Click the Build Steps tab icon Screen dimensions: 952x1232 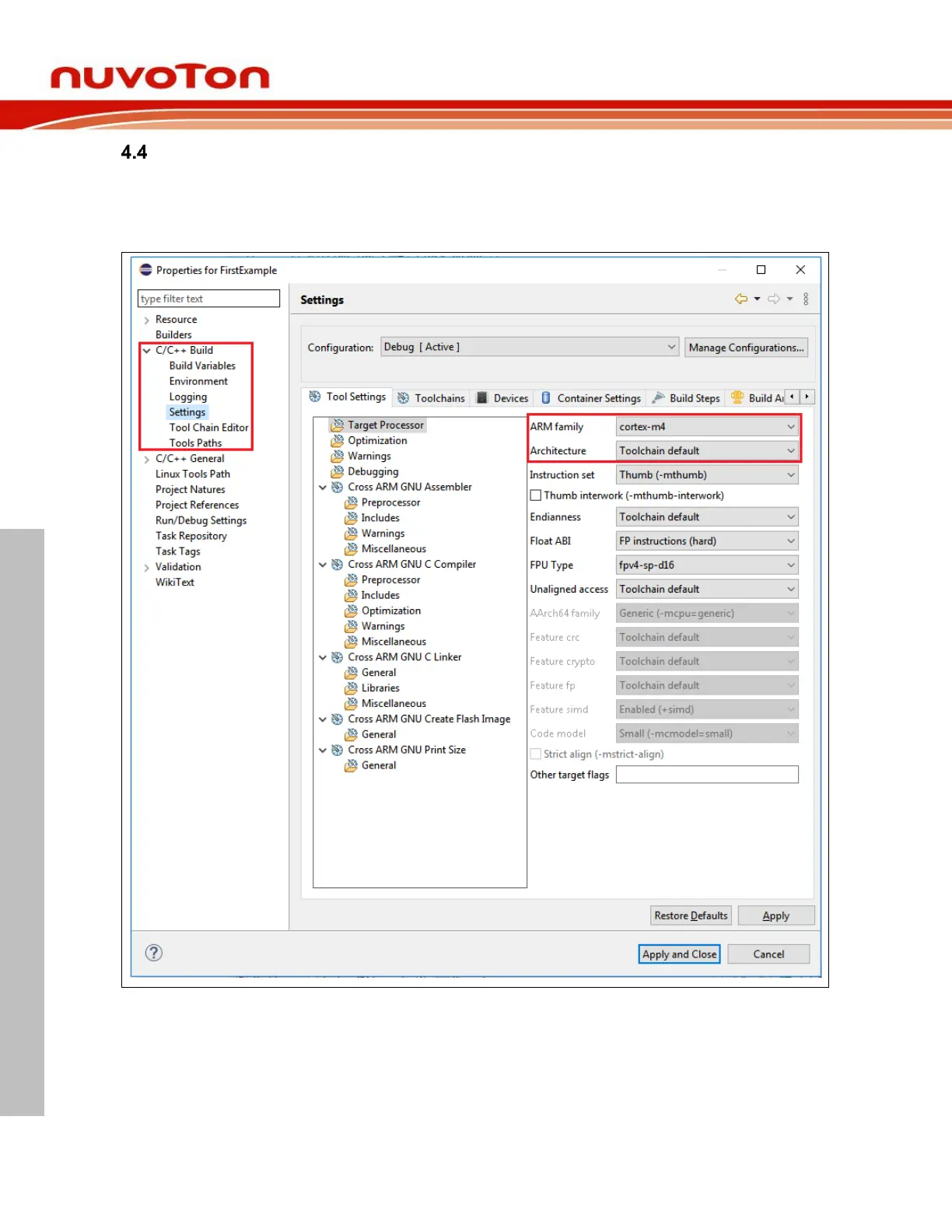[659, 398]
